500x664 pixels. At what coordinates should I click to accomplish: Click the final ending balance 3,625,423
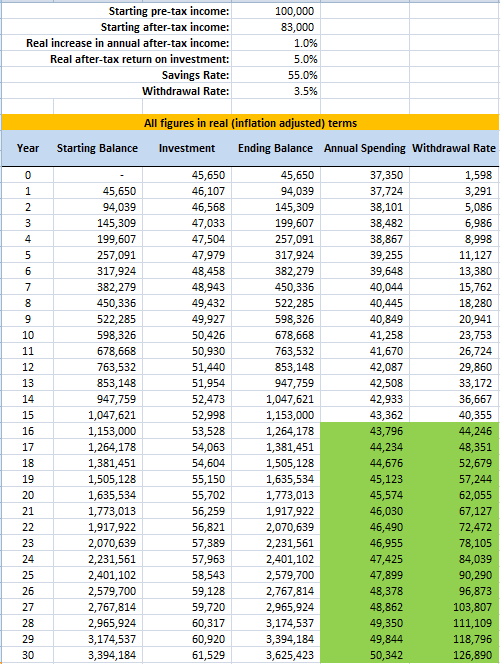coord(290,655)
